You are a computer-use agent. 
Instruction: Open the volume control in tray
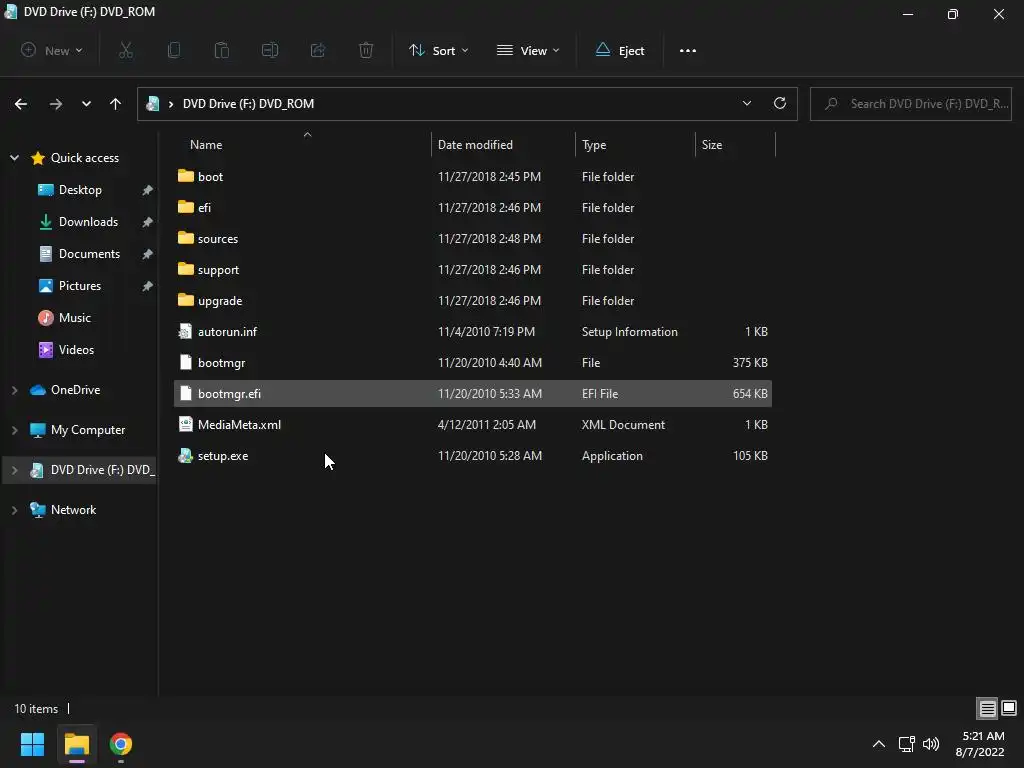(x=931, y=744)
